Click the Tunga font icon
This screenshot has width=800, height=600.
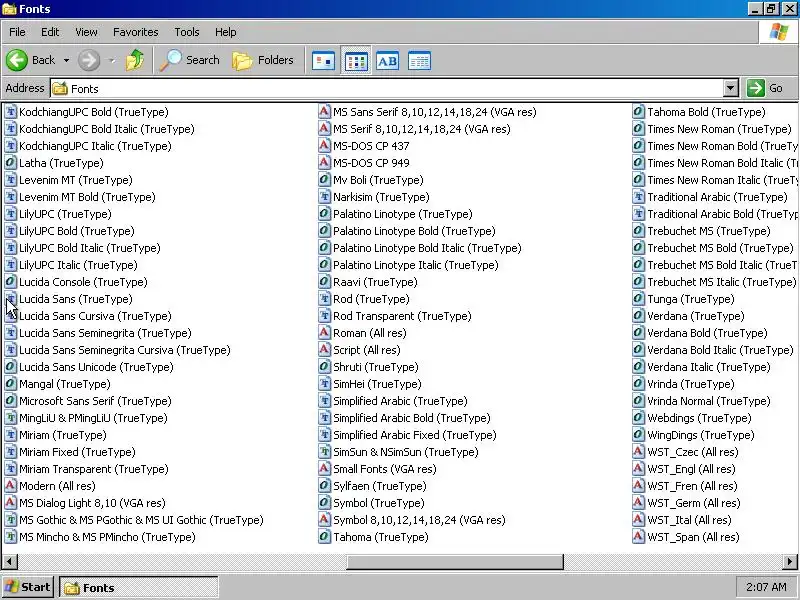click(638, 299)
